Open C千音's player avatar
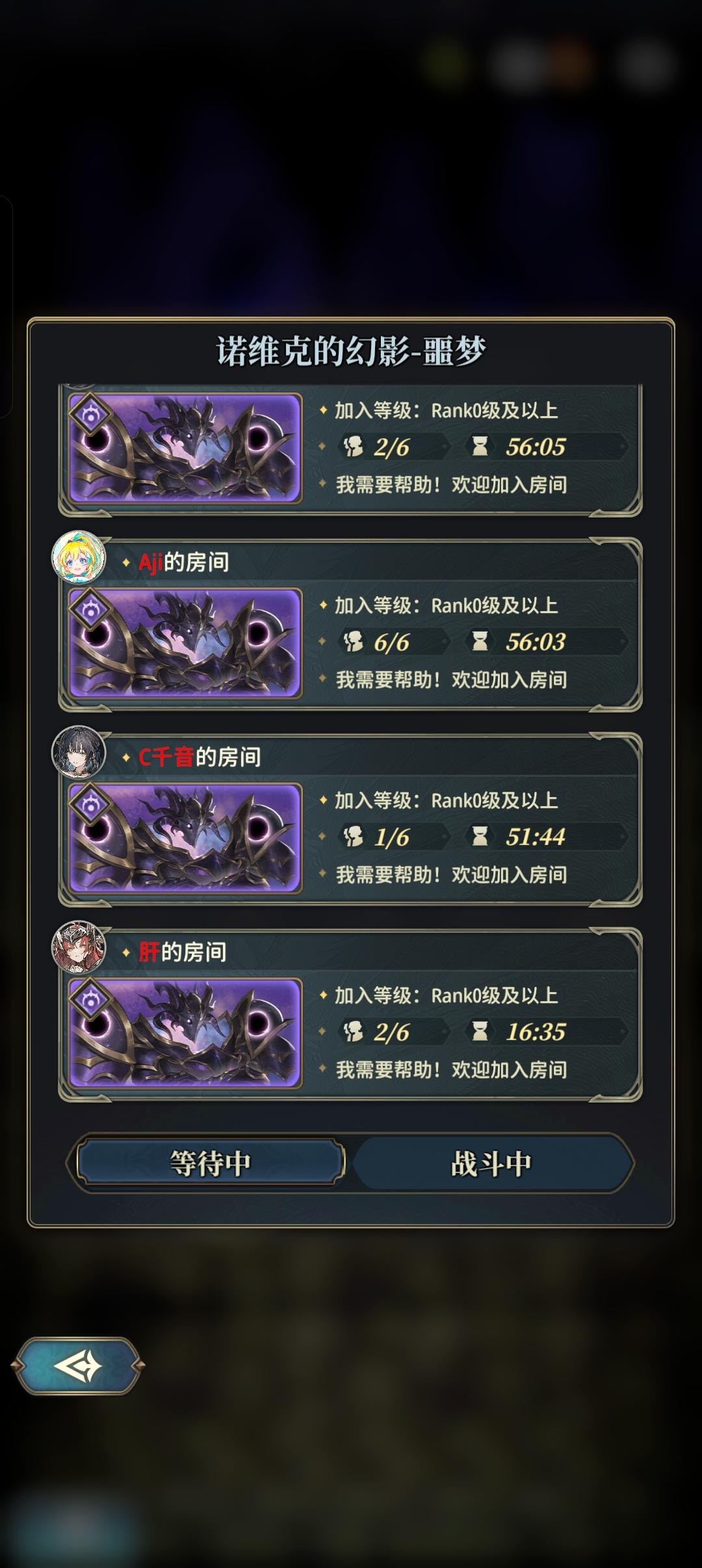The width and height of the screenshot is (702, 1568). [x=79, y=753]
